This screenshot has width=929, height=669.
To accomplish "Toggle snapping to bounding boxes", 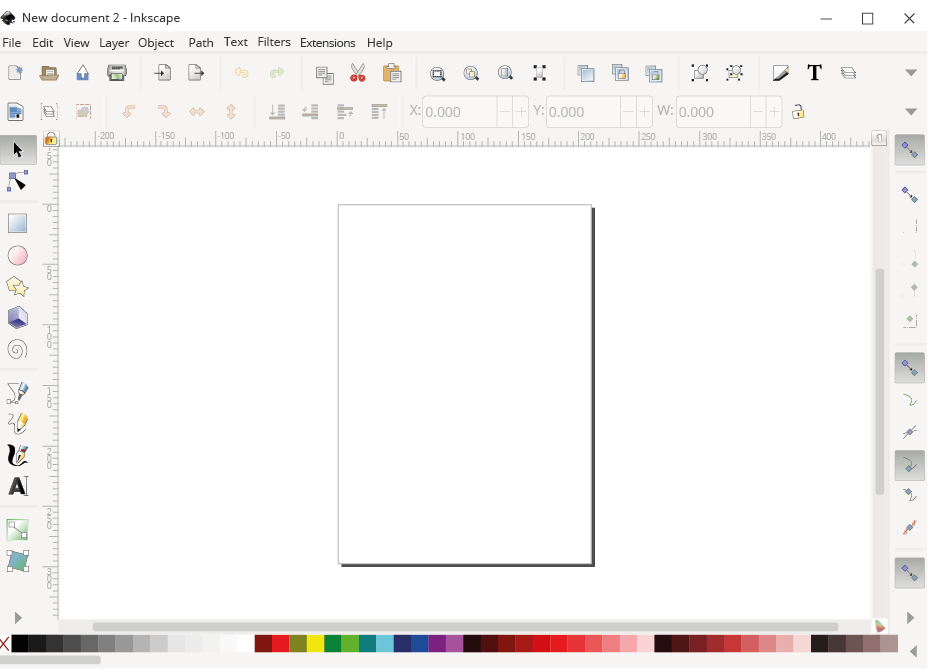I will tap(909, 194).
